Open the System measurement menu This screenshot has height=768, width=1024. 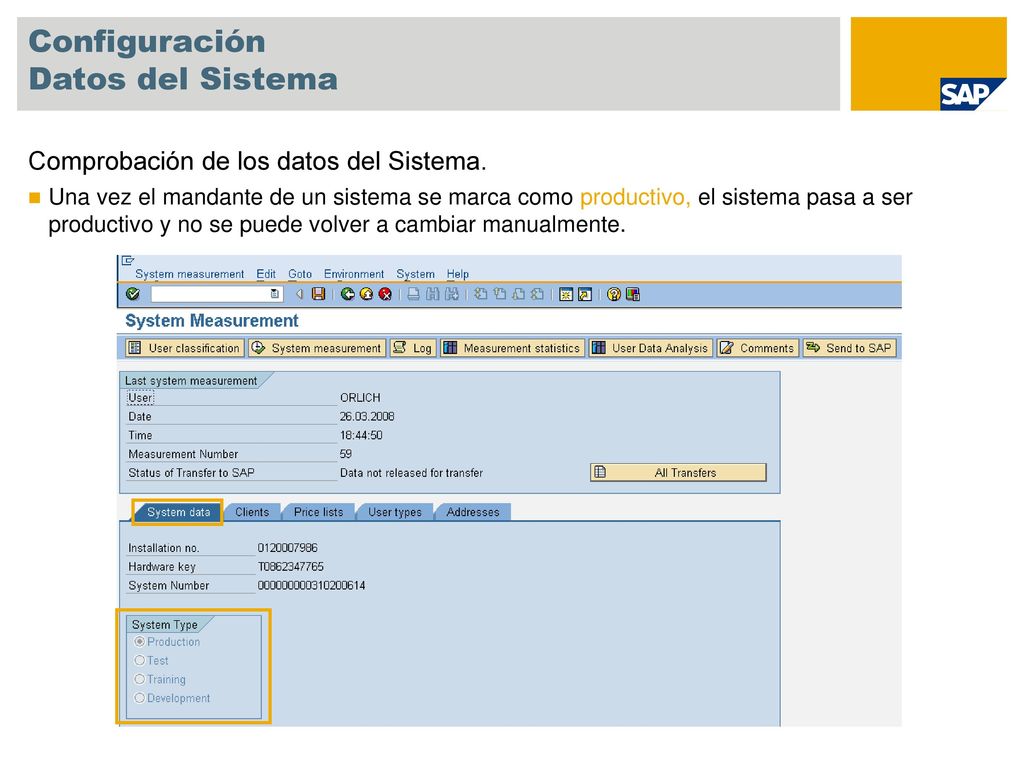189,274
